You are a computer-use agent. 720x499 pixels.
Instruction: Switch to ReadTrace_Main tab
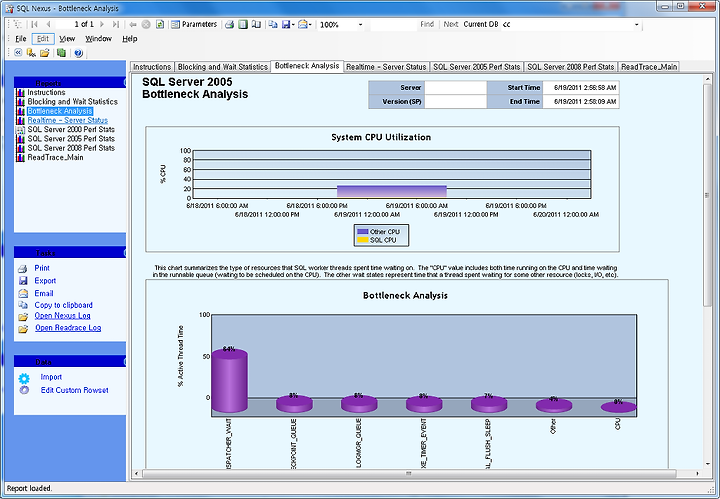(x=649, y=67)
